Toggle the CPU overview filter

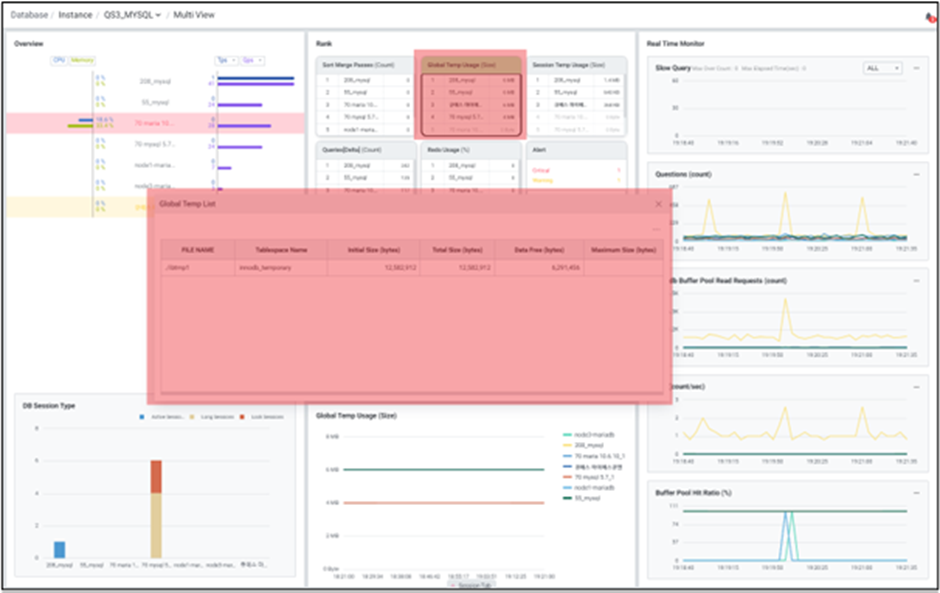59,60
